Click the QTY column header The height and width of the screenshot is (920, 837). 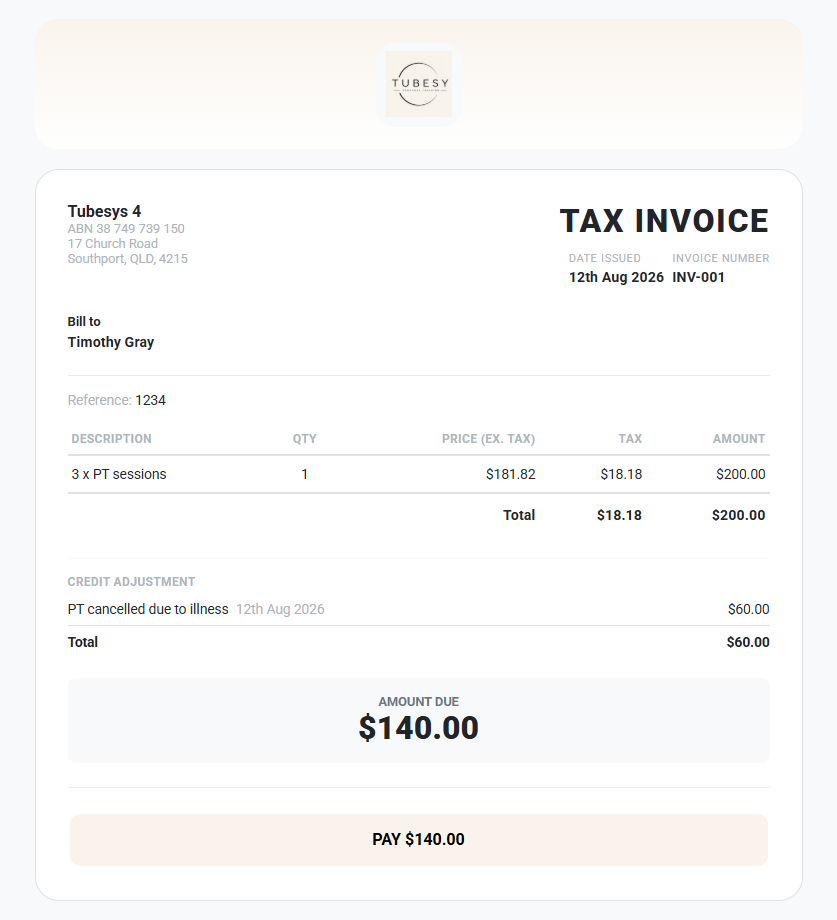coord(304,439)
